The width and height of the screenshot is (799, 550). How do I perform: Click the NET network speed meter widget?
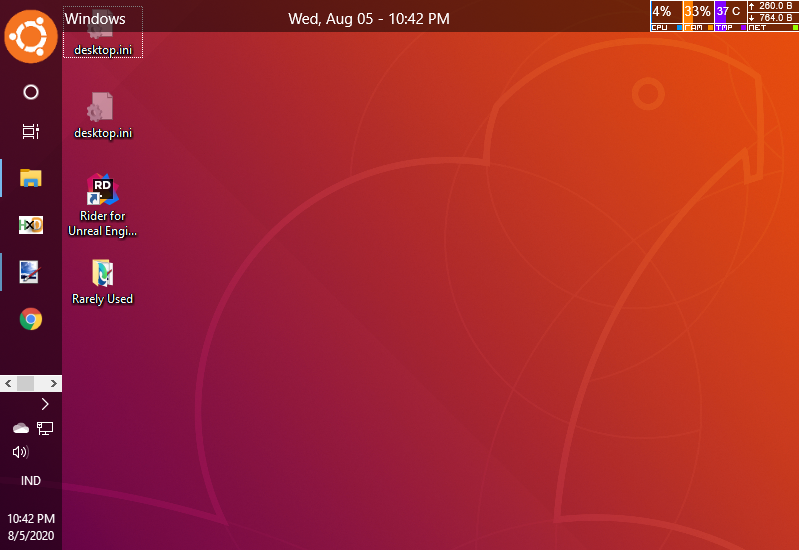pyautogui.click(x=773, y=16)
